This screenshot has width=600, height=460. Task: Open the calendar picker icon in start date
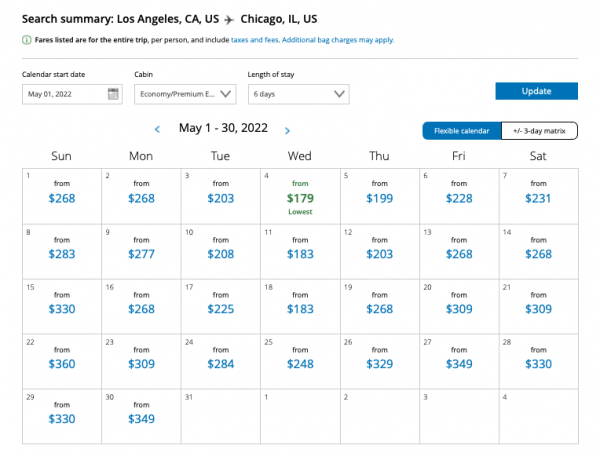[113, 94]
